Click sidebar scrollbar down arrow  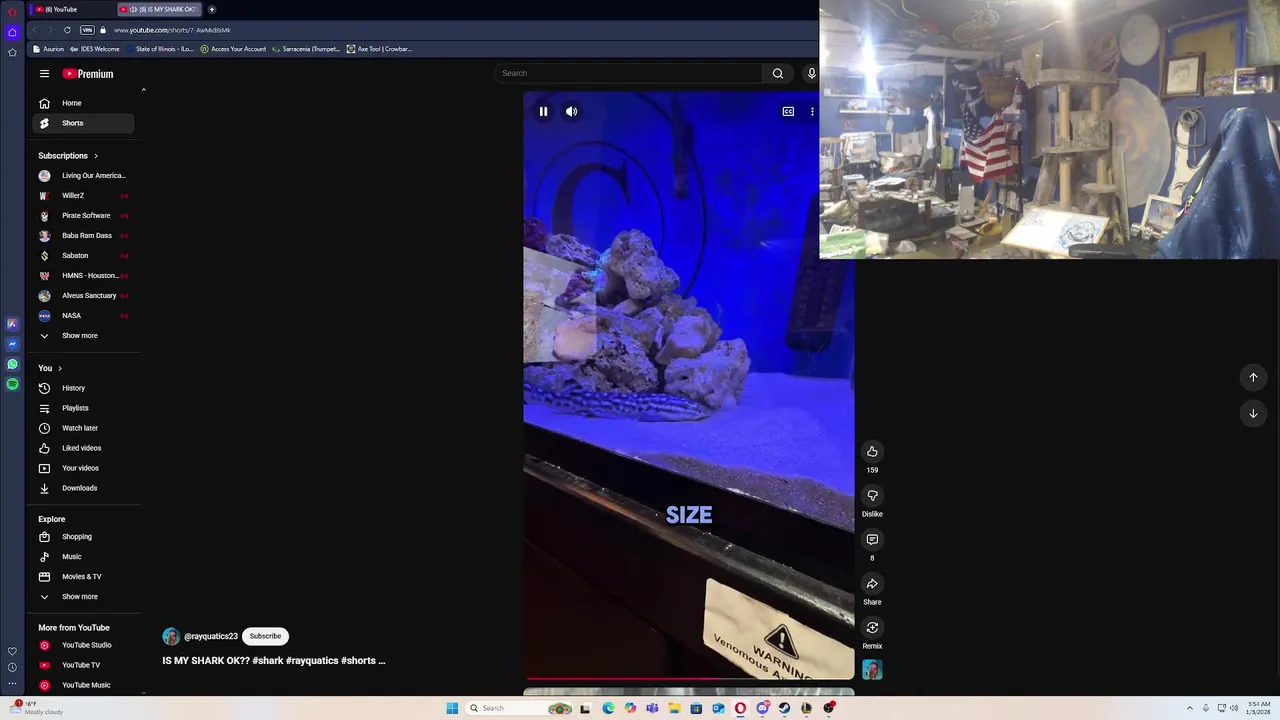[143, 691]
